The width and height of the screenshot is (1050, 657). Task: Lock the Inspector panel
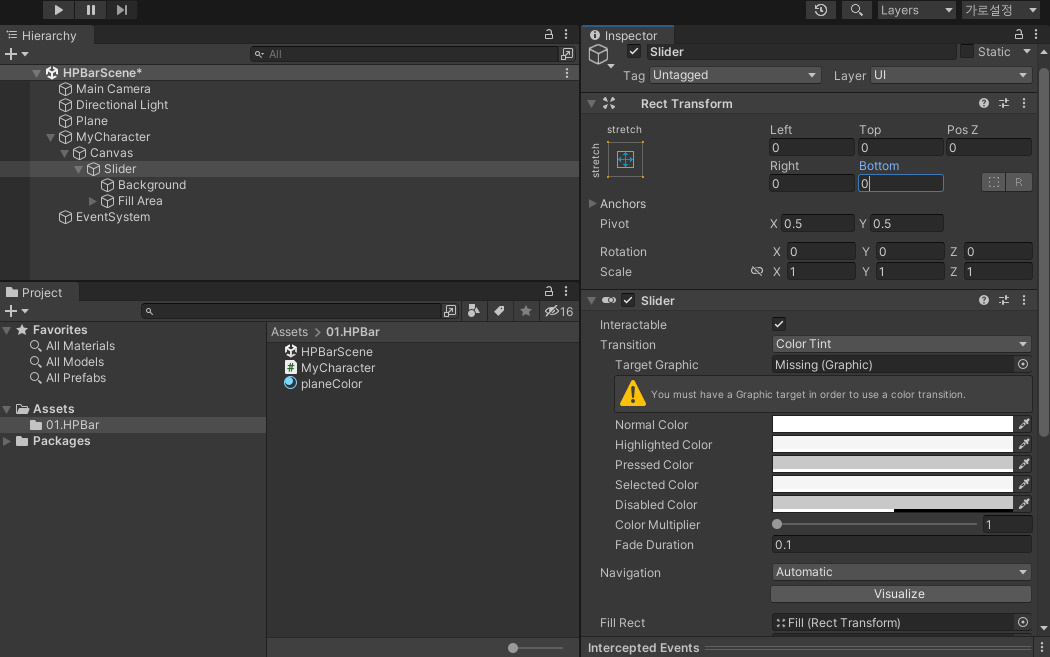pyautogui.click(x=1019, y=34)
